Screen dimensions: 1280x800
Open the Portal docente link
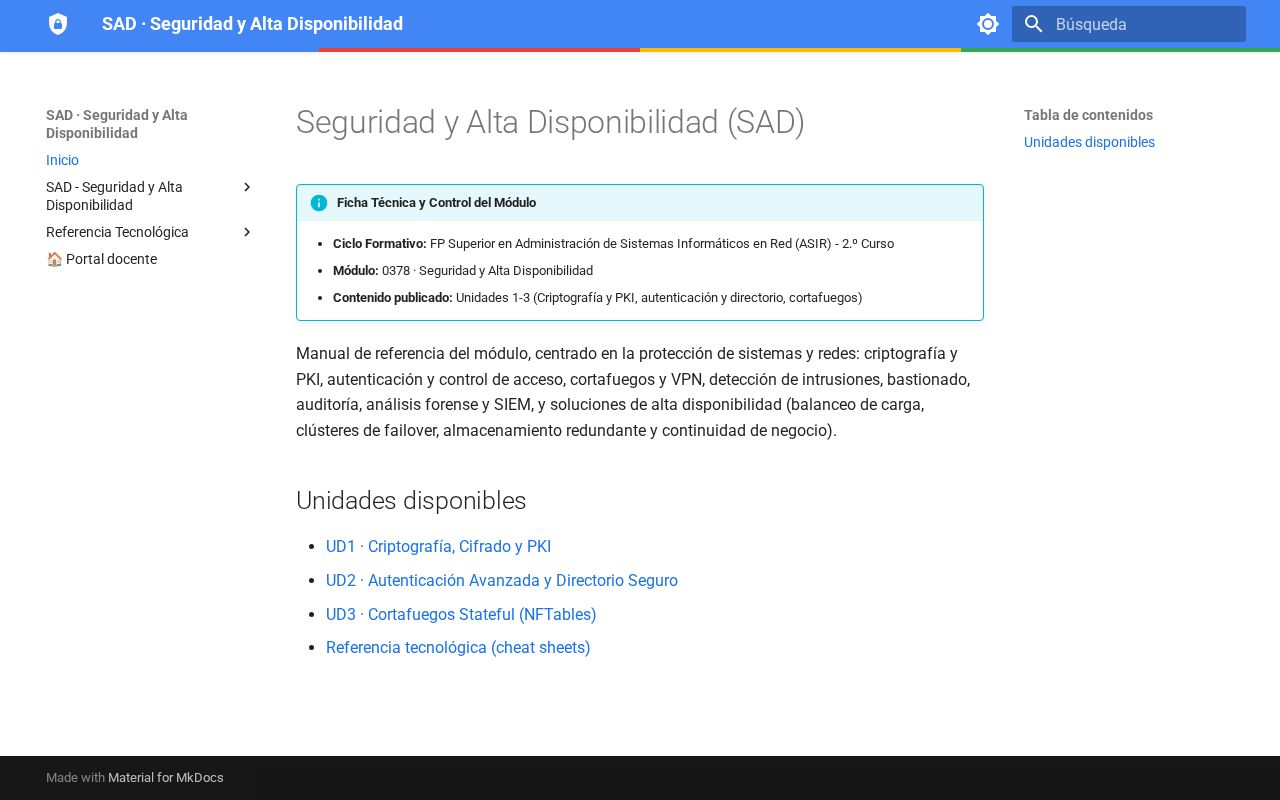click(101, 259)
